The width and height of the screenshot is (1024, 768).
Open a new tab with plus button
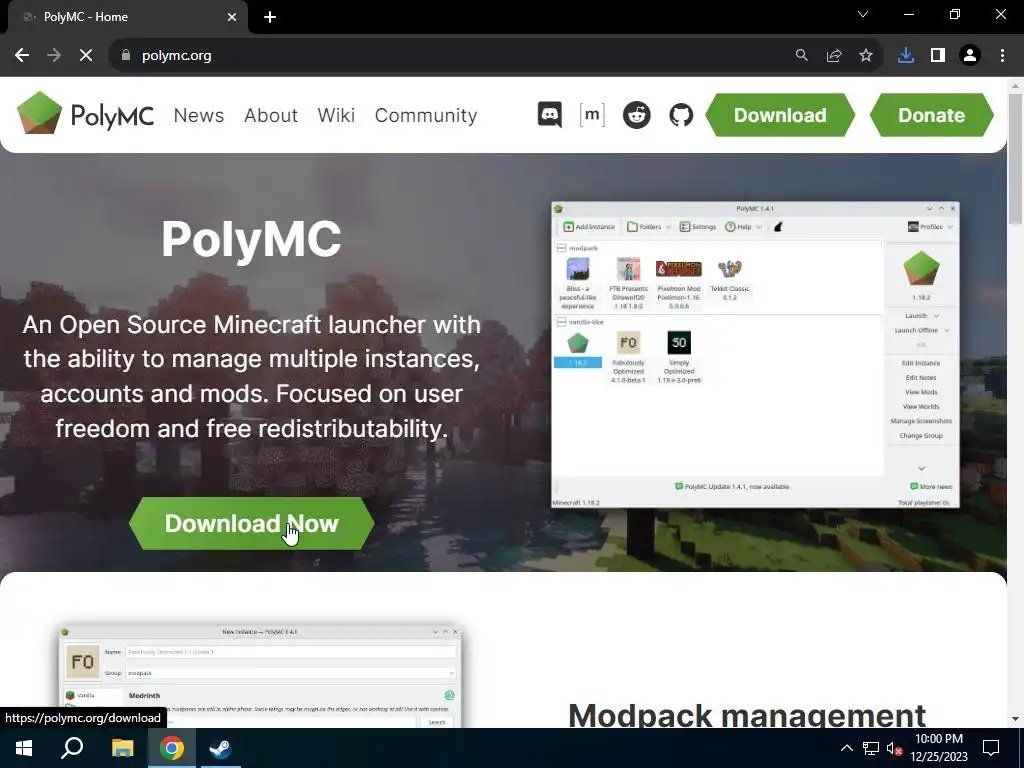click(270, 17)
